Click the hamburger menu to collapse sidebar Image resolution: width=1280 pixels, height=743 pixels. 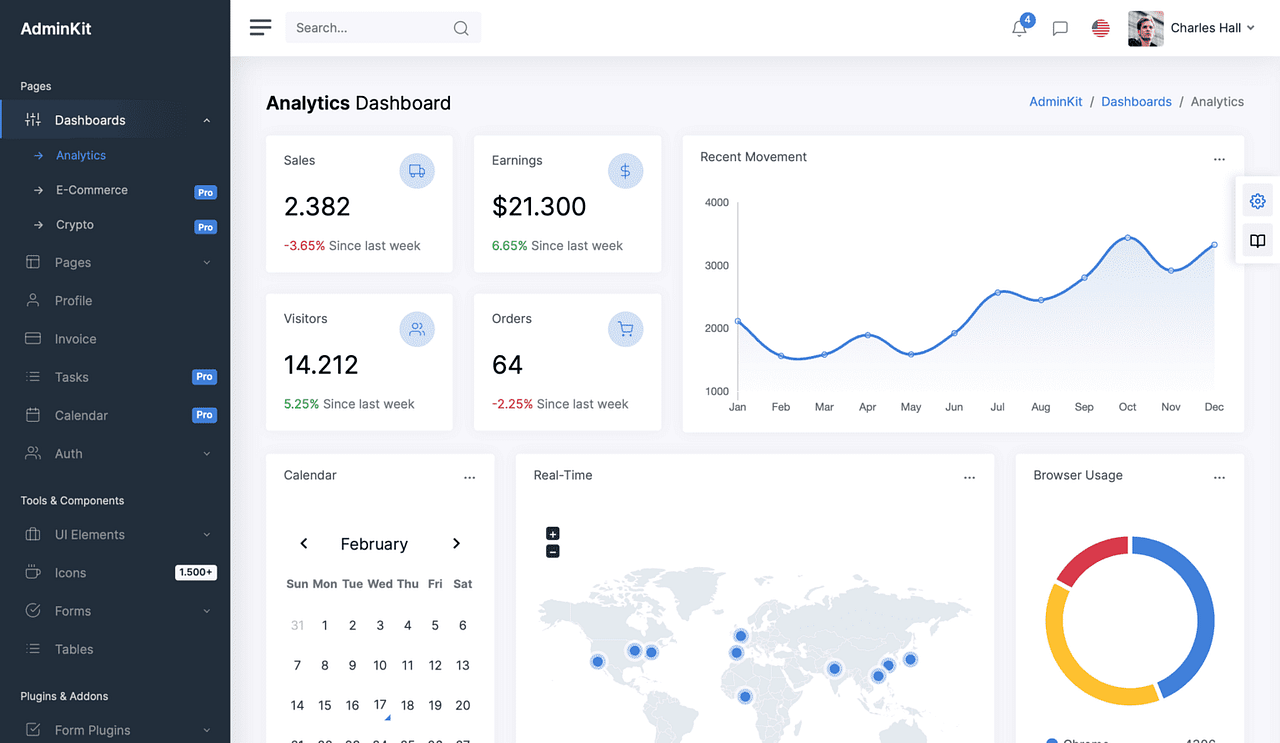coord(260,27)
